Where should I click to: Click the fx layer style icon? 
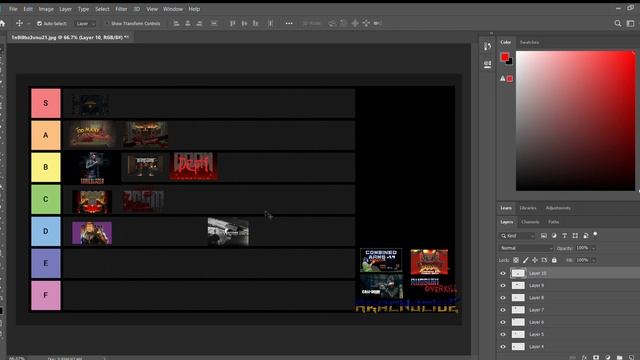[584, 357]
